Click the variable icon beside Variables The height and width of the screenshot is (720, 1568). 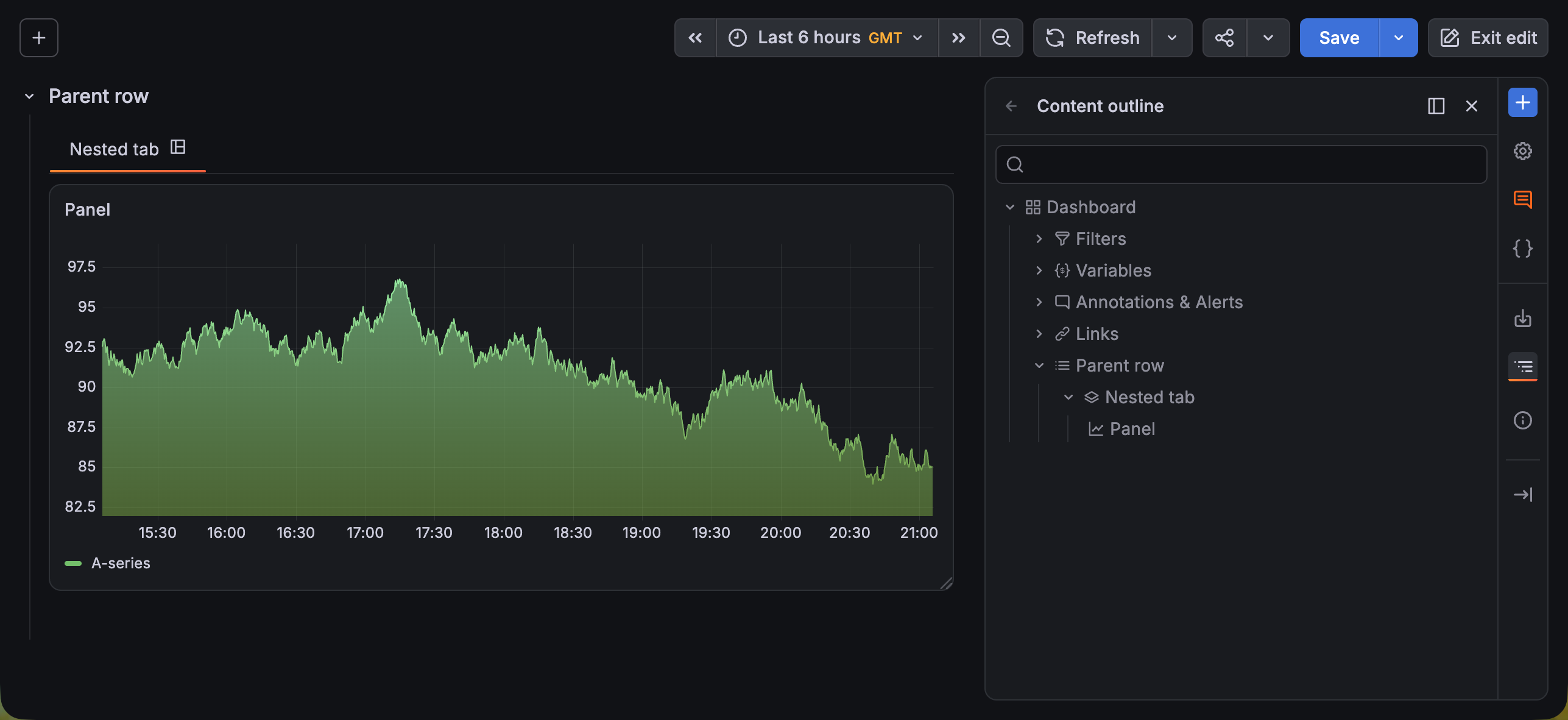(1062, 270)
